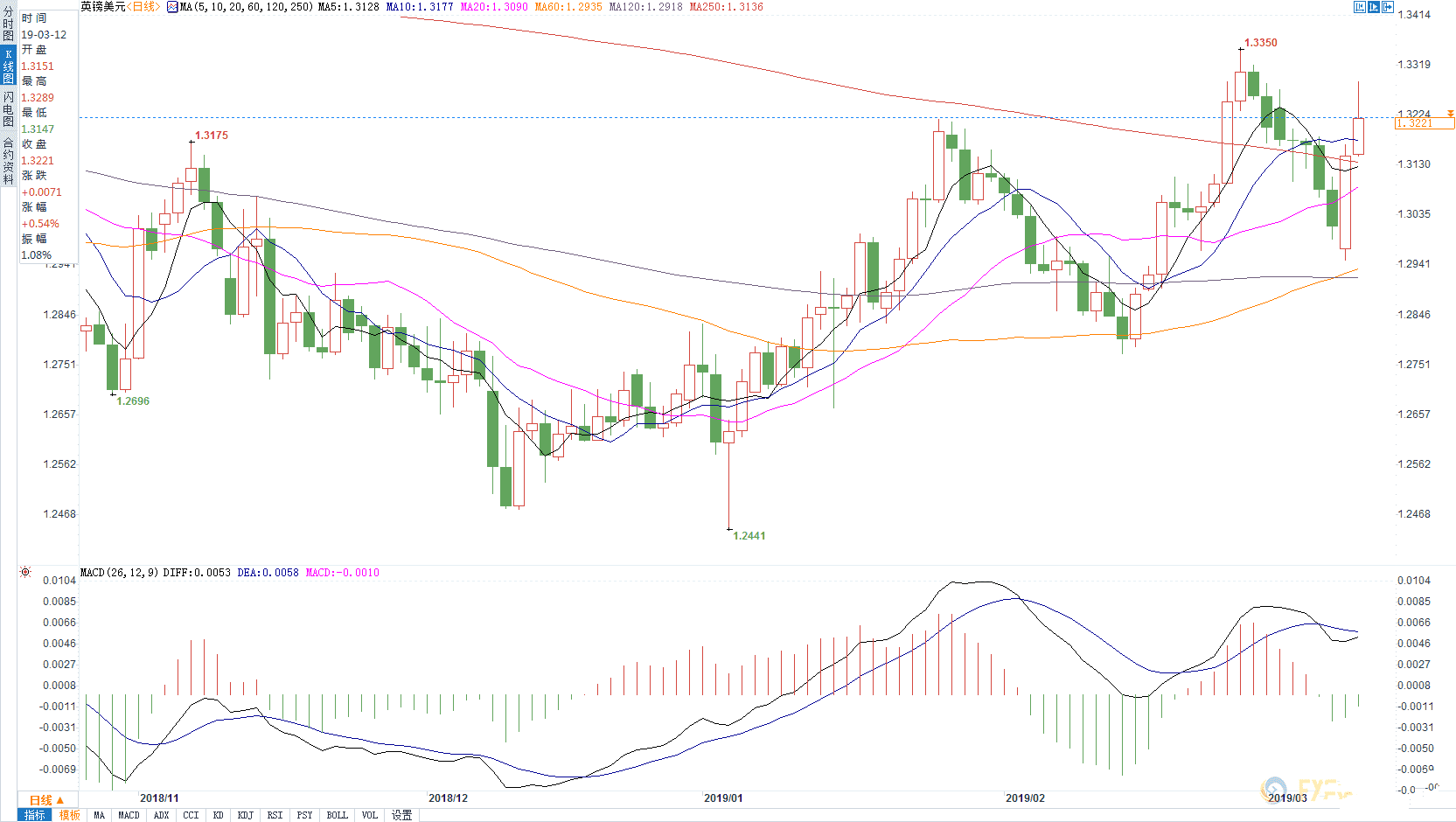Select the MACD indicator button

click(129, 815)
